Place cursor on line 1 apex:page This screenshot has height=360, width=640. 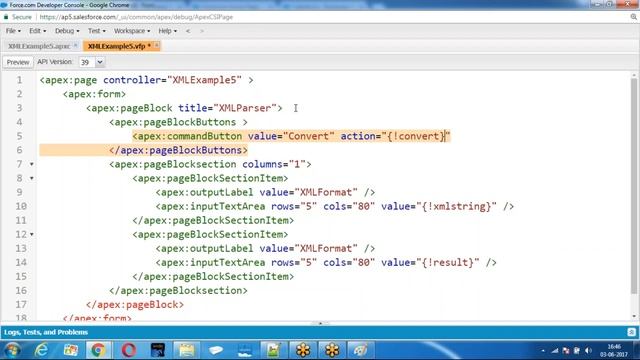point(69,80)
